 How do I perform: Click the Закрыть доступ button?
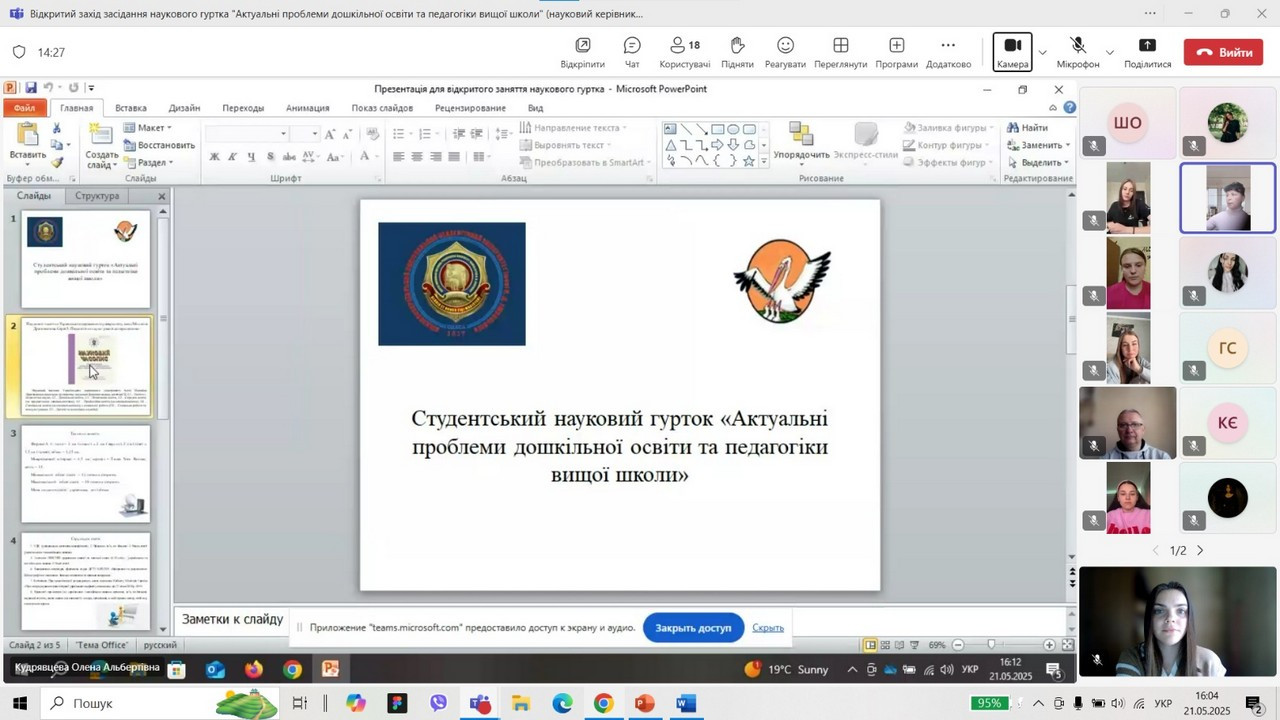click(x=693, y=628)
